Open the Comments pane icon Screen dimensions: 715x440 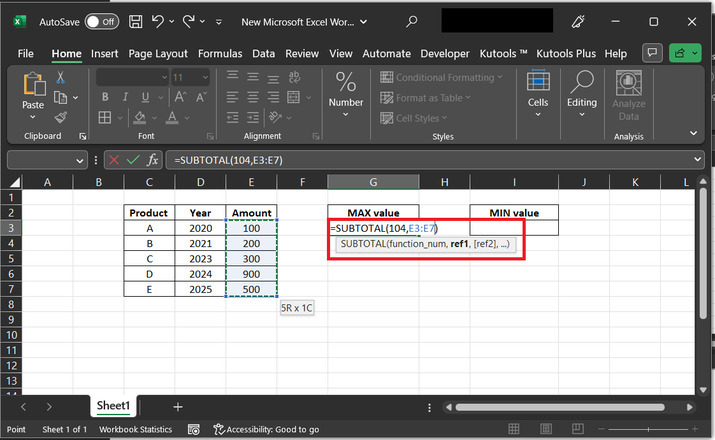653,53
